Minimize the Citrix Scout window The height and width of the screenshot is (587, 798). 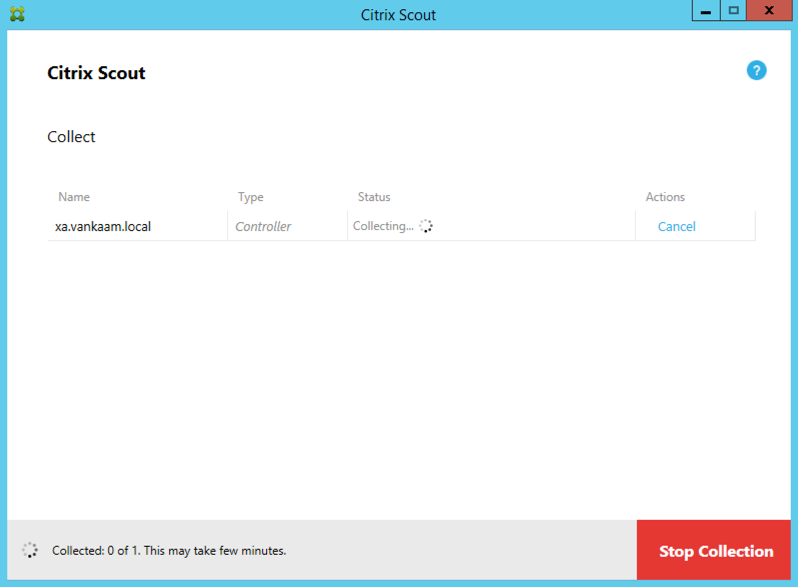(x=706, y=11)
